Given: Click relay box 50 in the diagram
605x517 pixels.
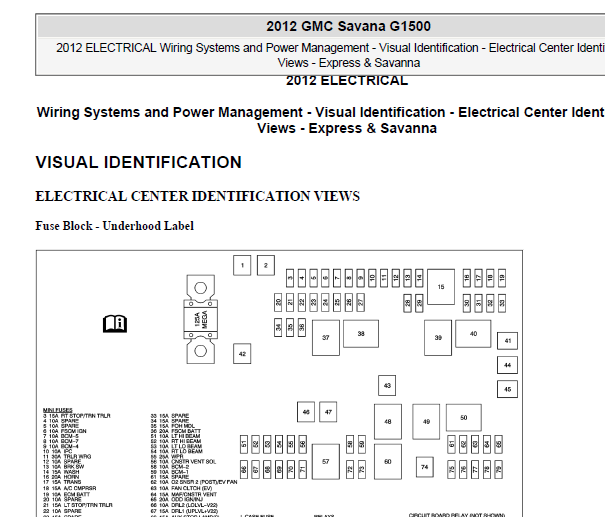Looking at the screenshot, I should (464, 417).
